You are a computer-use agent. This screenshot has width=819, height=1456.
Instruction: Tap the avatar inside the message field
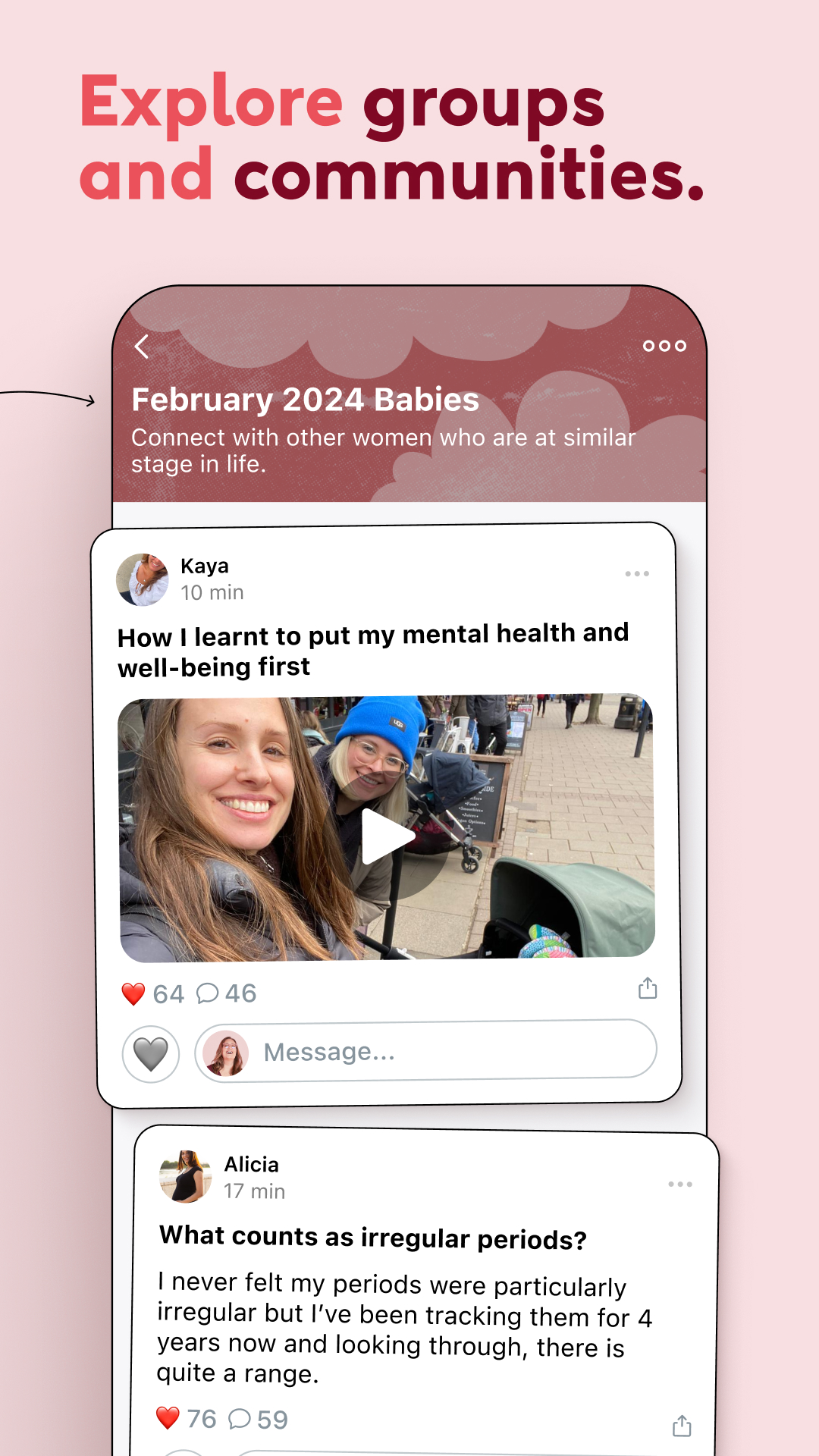coord(226,1053)
